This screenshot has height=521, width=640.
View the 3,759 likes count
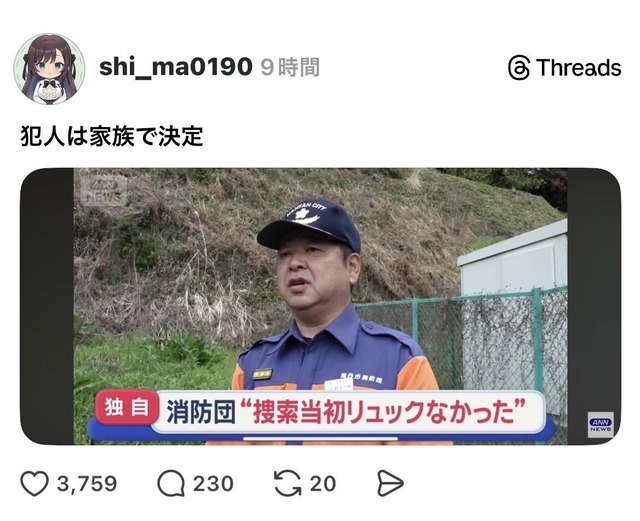87,484
